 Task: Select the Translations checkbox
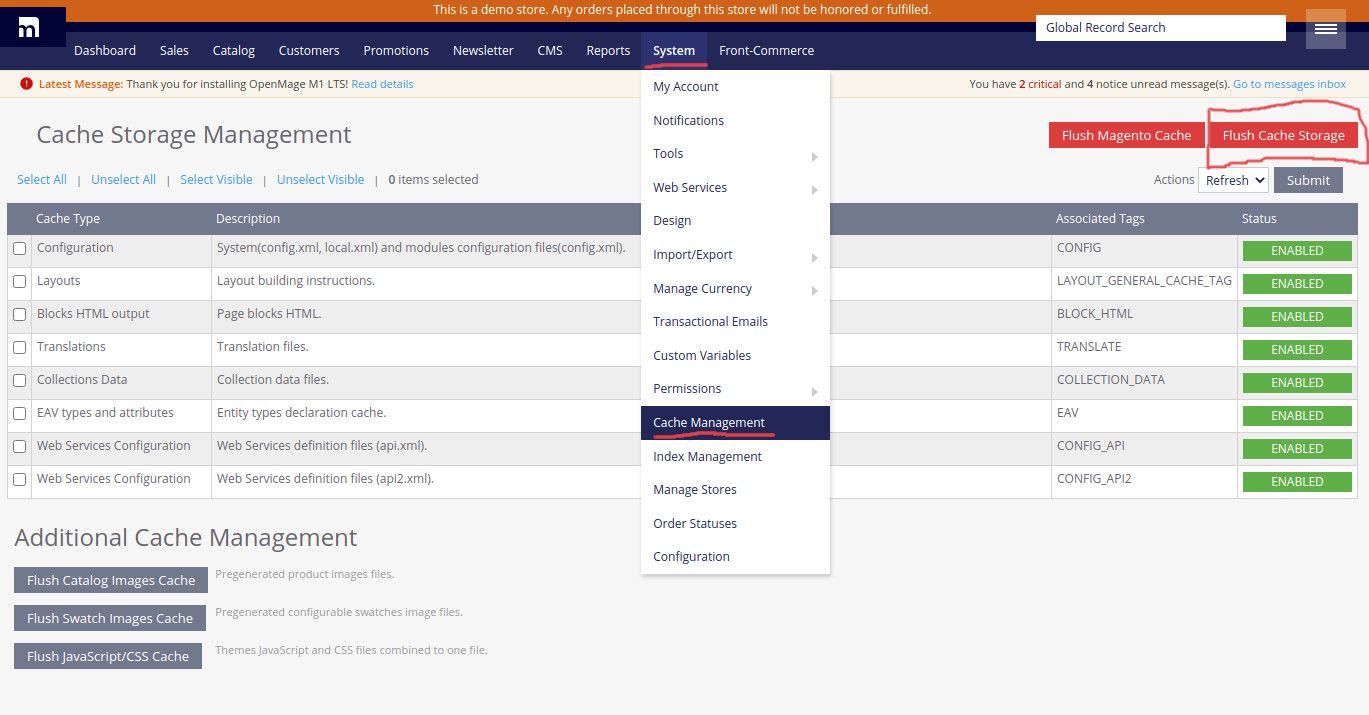click(19, 348)
